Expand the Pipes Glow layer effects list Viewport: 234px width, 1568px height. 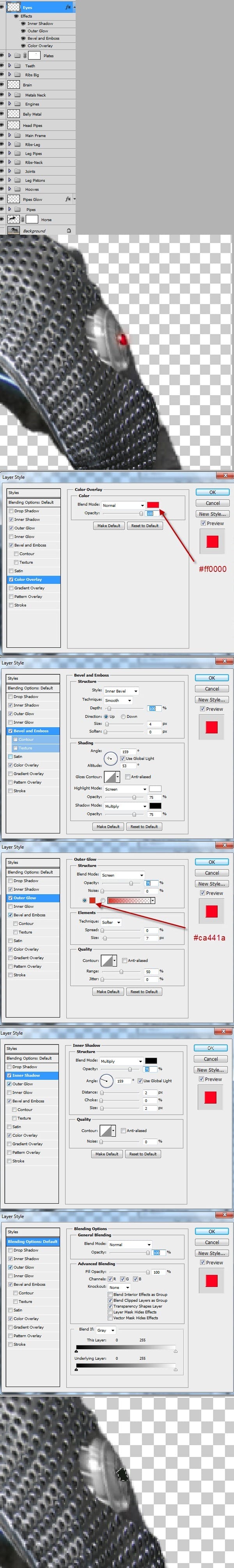(74, 199)
